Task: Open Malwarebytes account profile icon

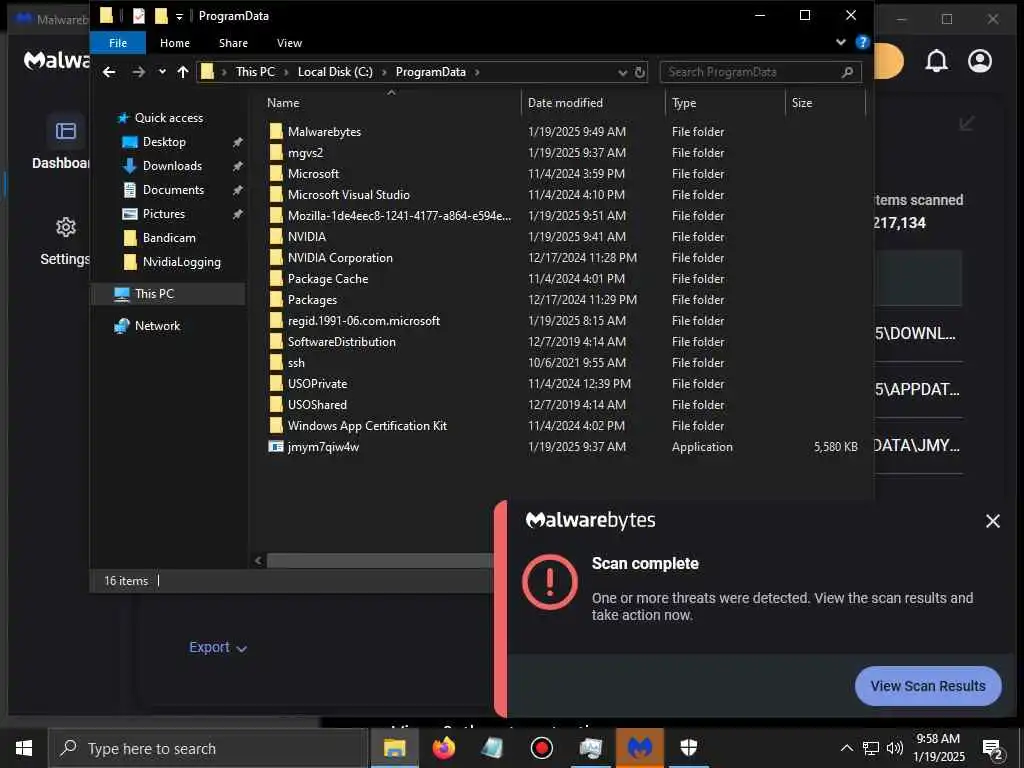Action: tap(980, 61)
